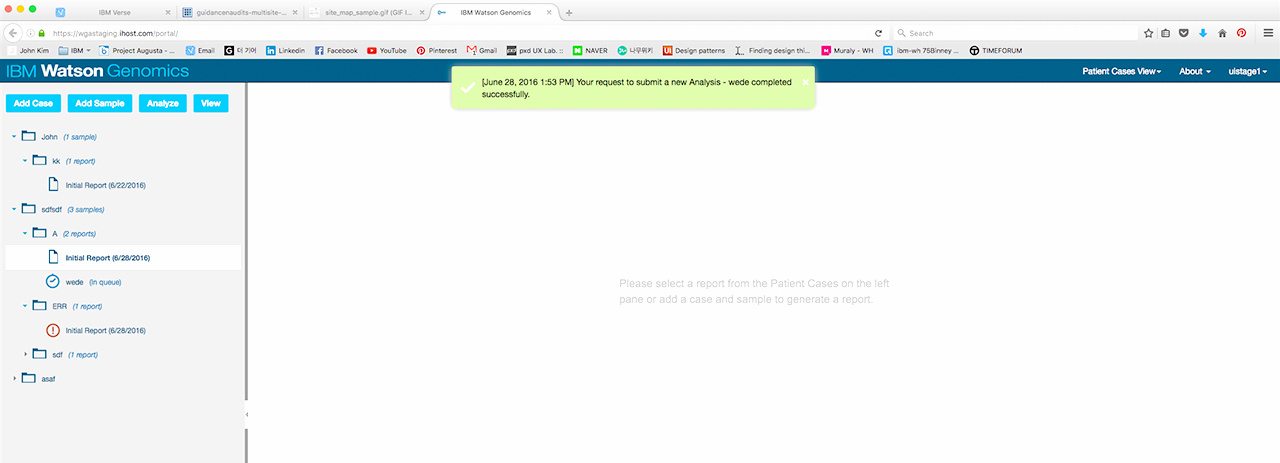1280x463 pixels.
Task: Open the bookmarks list icon
Action: point(1166,33)
